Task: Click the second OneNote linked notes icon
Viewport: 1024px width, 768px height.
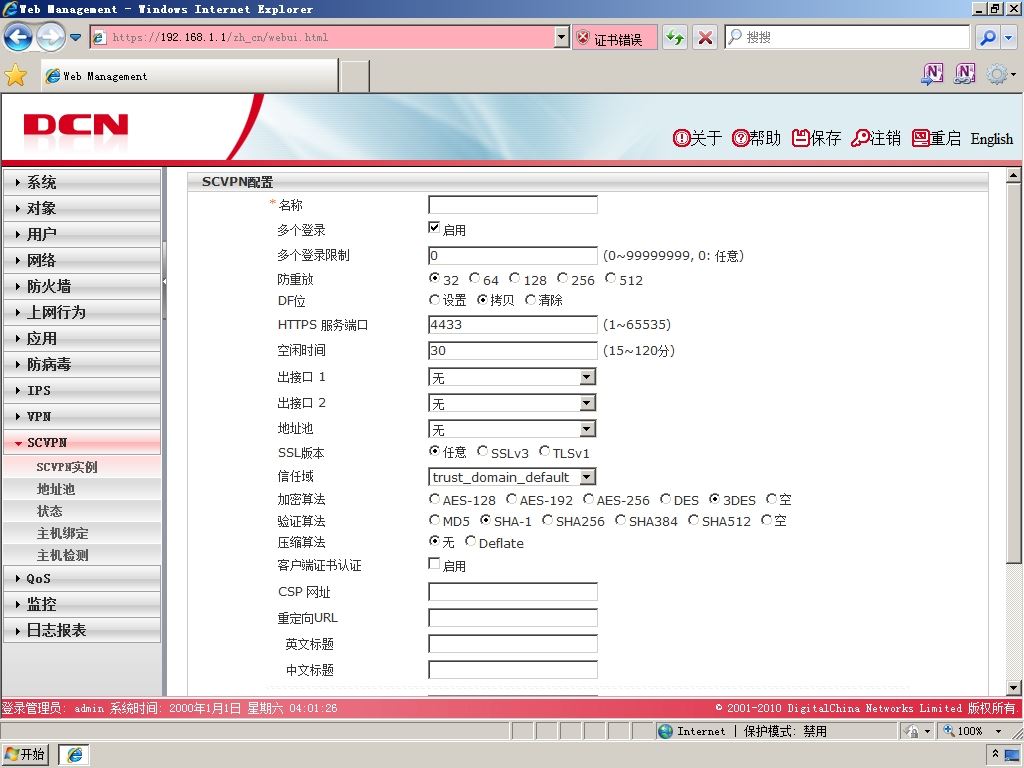Action: [965, 74]
